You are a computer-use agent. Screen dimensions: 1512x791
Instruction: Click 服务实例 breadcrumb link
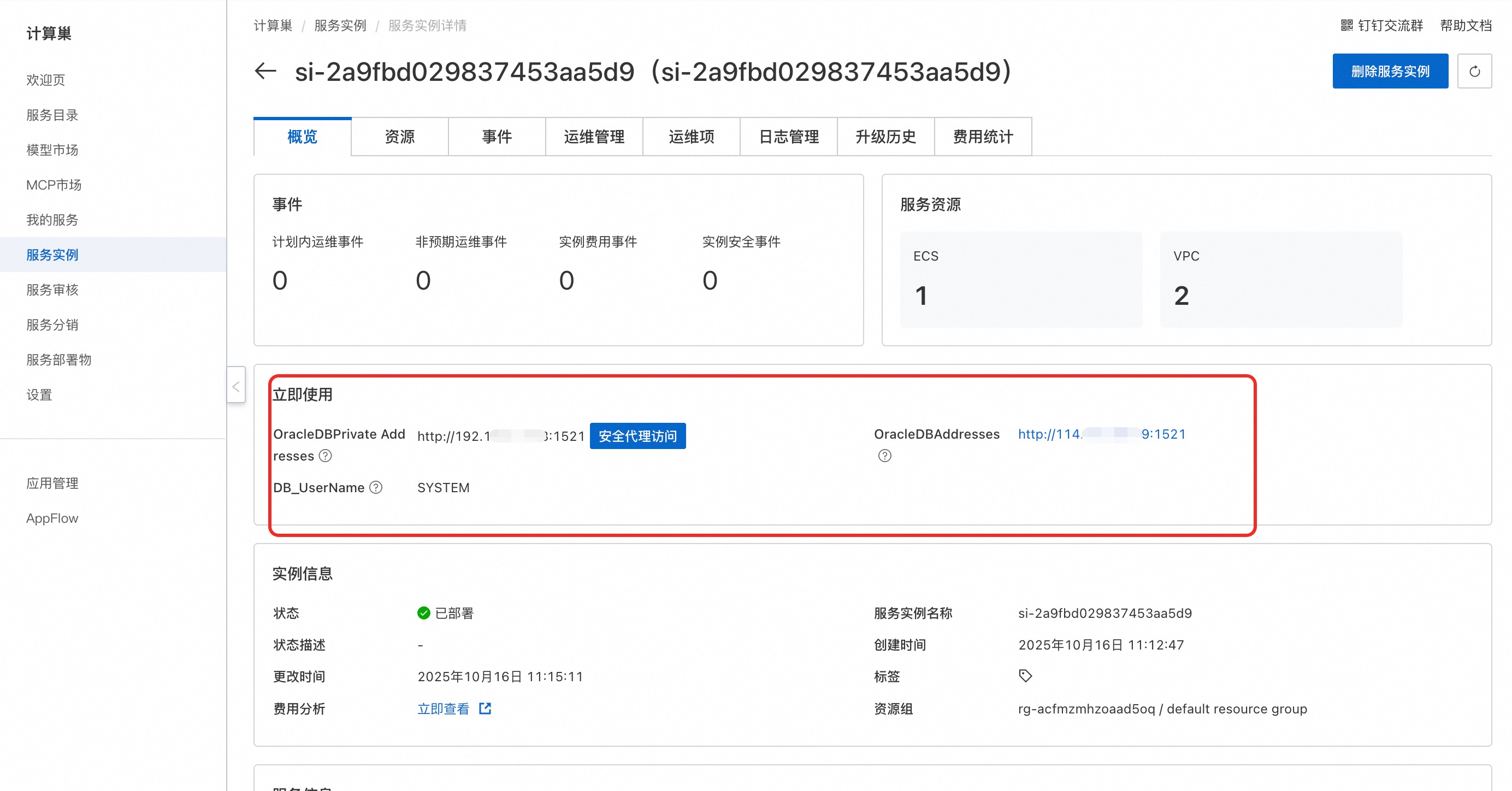pos(340,25)
